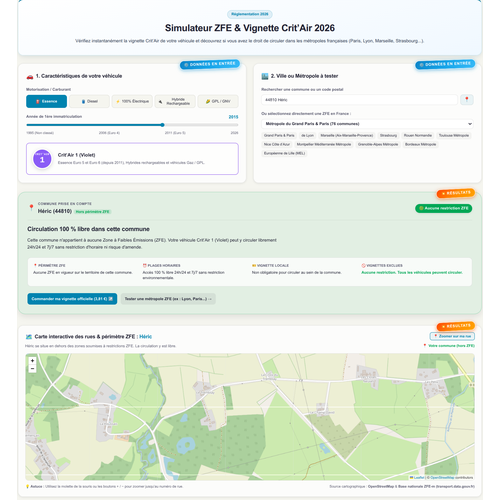This screenshot has width=500, height=500.
Task: Pick the de Lyon chip
Action: pyautogui.click(x=307, y=135)
